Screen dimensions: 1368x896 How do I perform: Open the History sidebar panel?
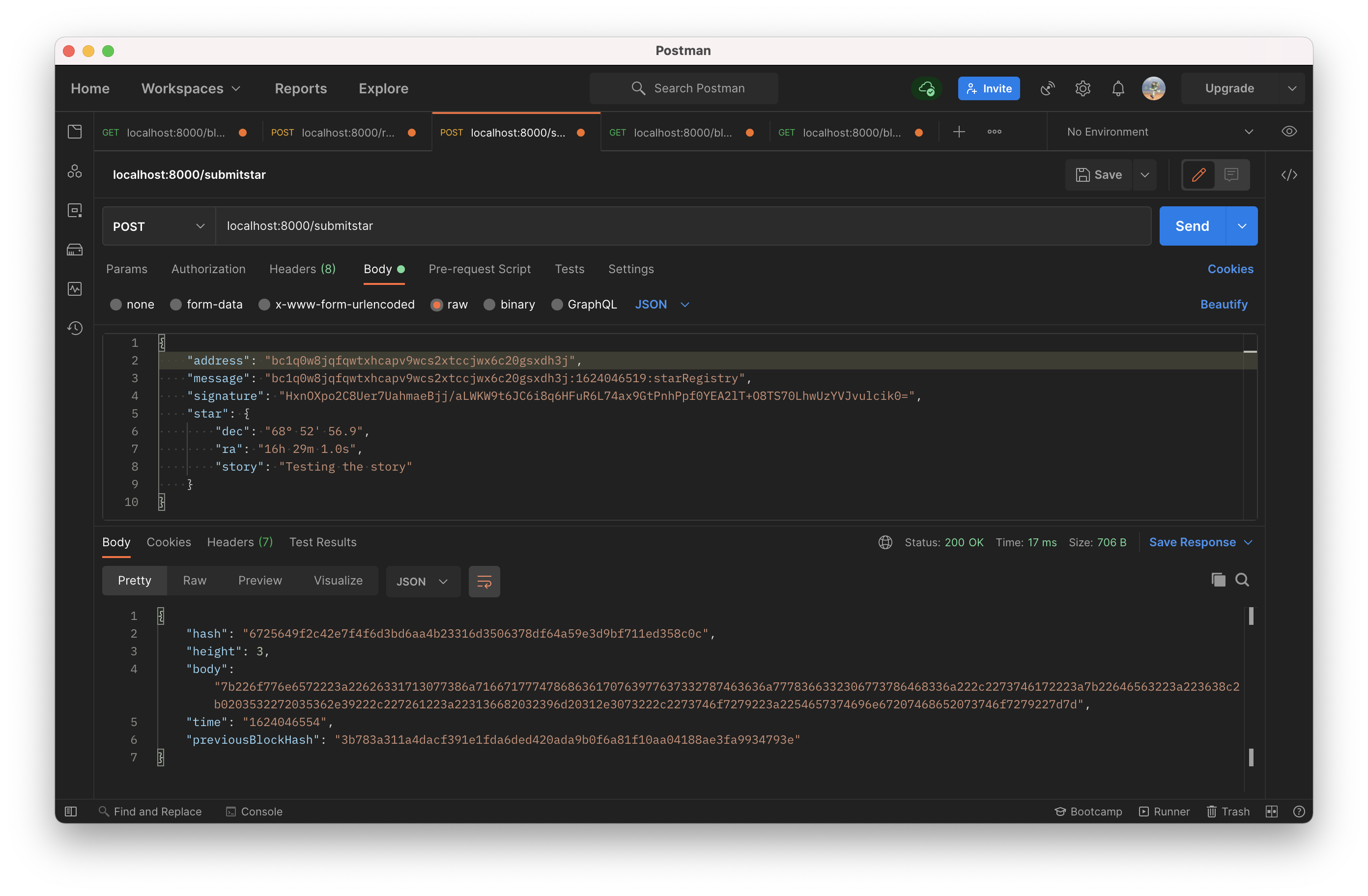pos(75,328)
